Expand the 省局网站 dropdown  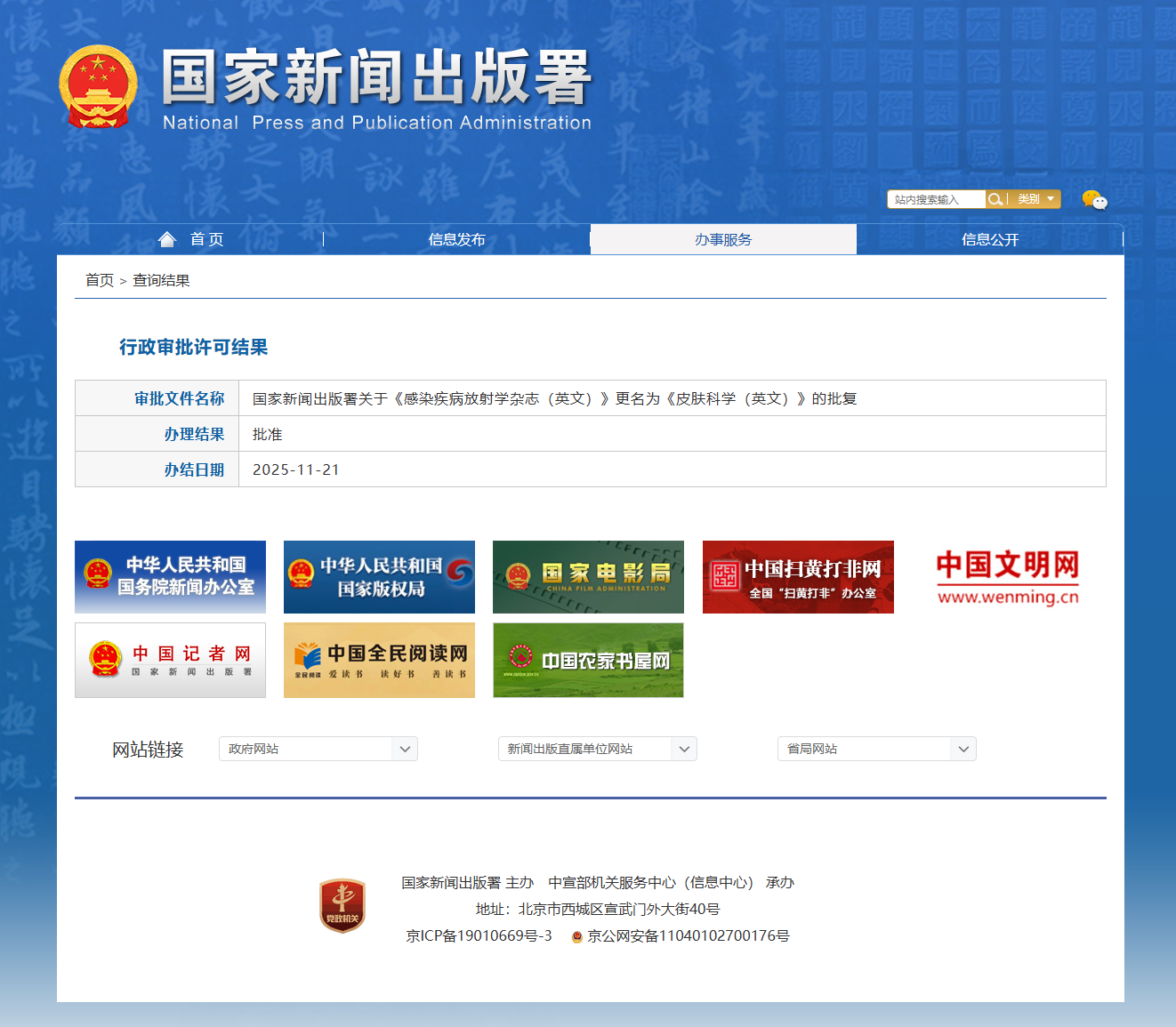[876, 749]
